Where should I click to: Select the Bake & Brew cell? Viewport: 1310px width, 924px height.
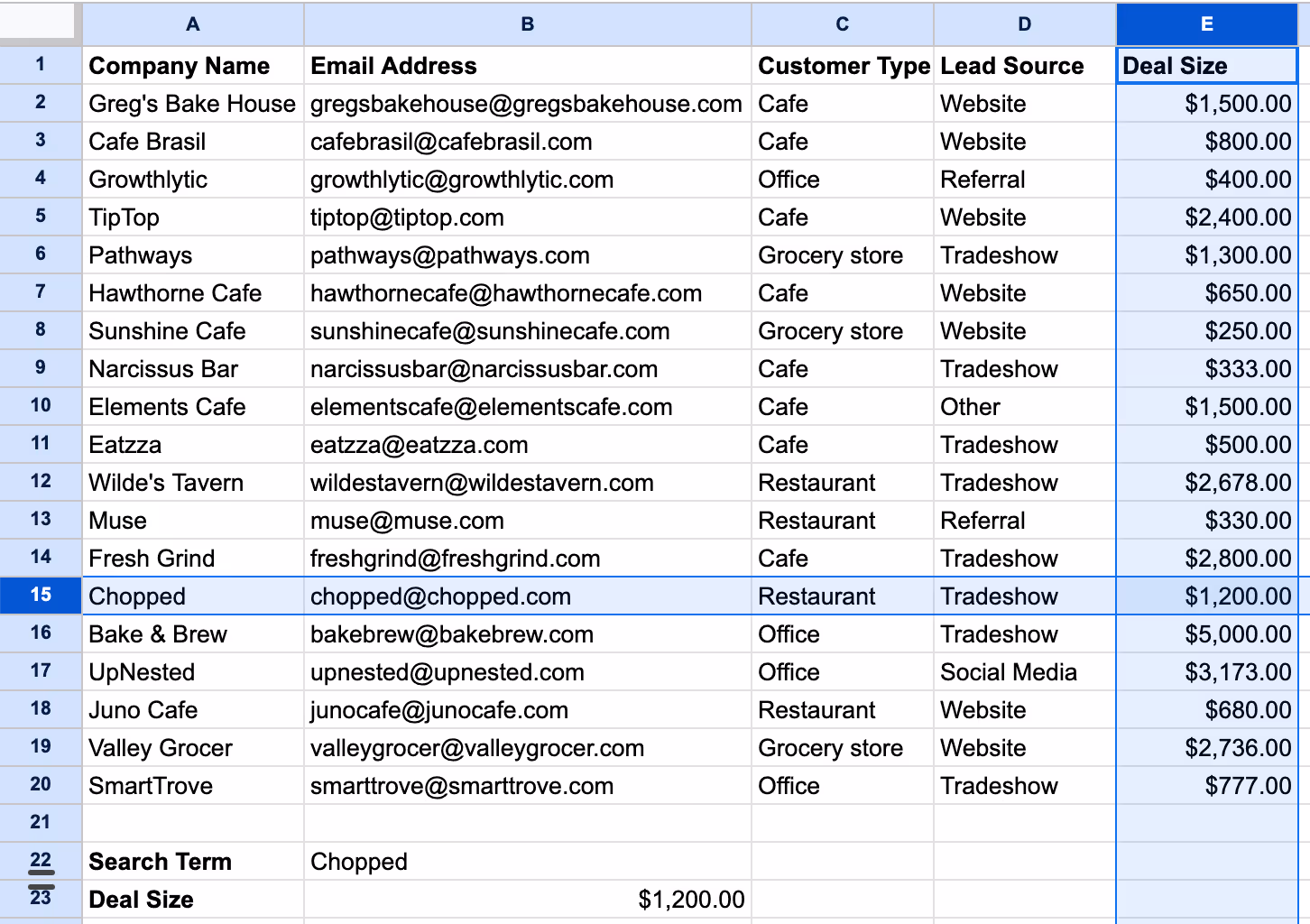click(x=193, y=634)
